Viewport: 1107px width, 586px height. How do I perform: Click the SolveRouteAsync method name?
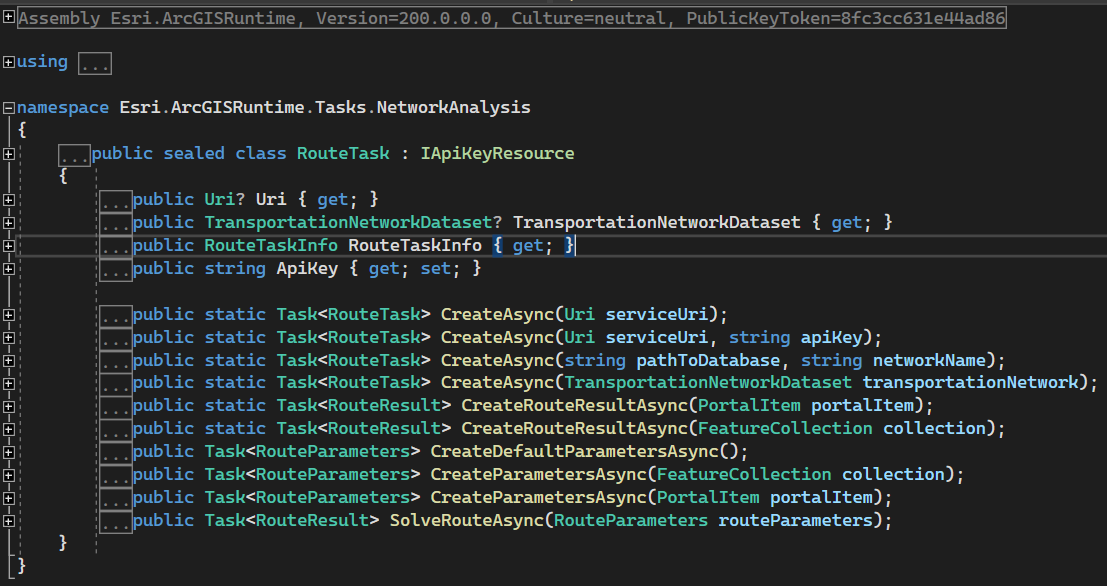point(466,520)
